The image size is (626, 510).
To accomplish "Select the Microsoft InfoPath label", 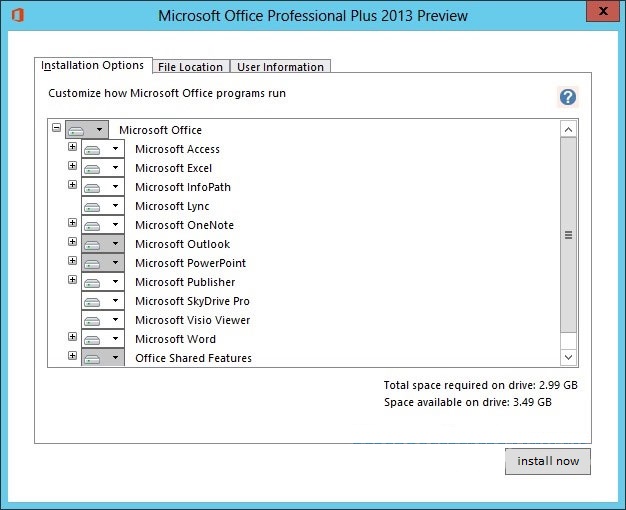I will (183, 187).
